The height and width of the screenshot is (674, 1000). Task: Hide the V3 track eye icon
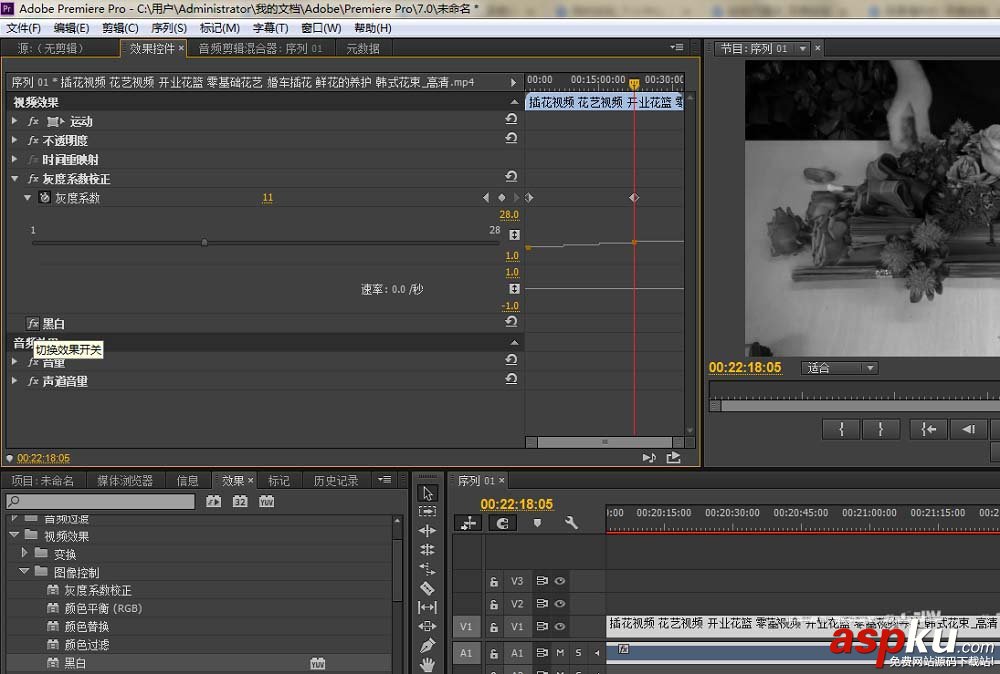[x=560, y=580]
